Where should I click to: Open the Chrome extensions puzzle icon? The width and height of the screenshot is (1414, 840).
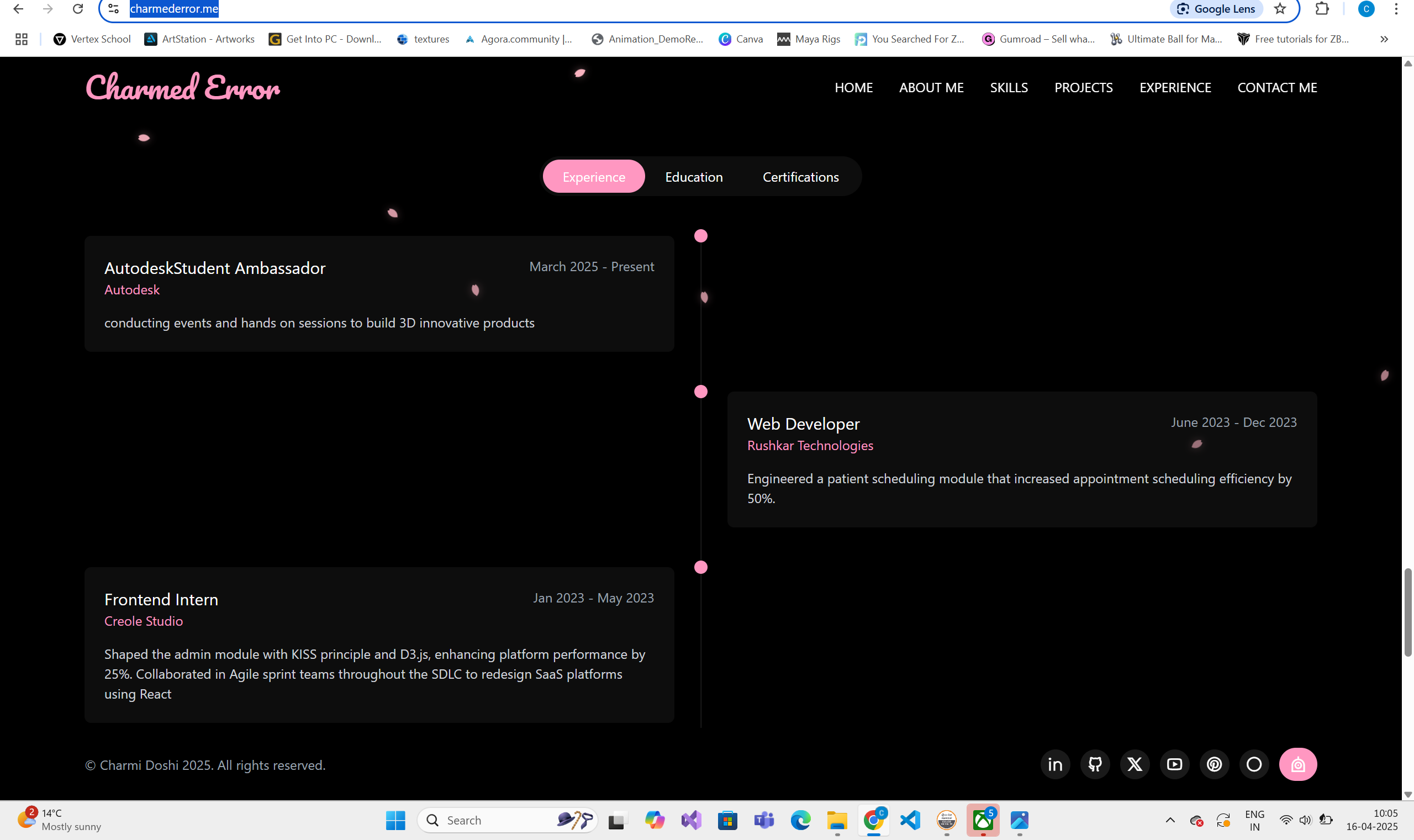(1322, 8)
